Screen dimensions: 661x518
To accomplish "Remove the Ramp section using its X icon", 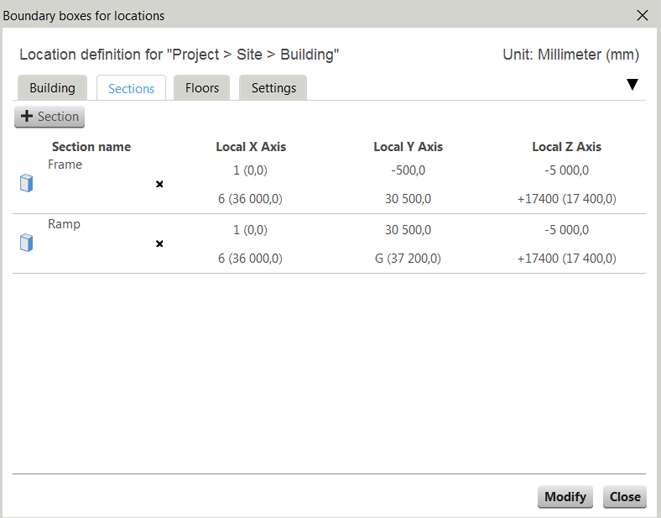I will coord(159,244).
